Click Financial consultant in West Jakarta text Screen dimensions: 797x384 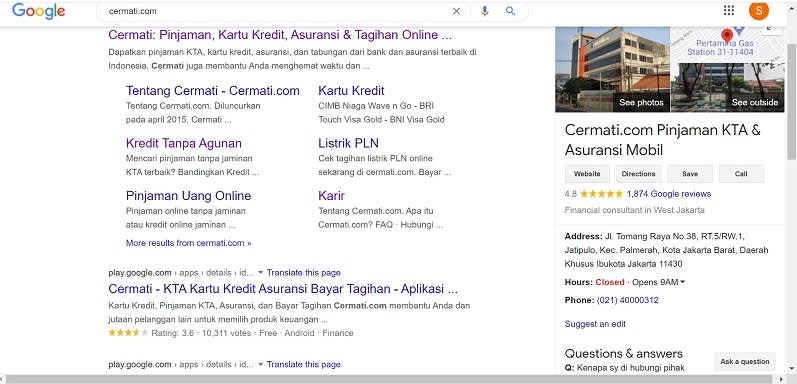tap(634, 210)
